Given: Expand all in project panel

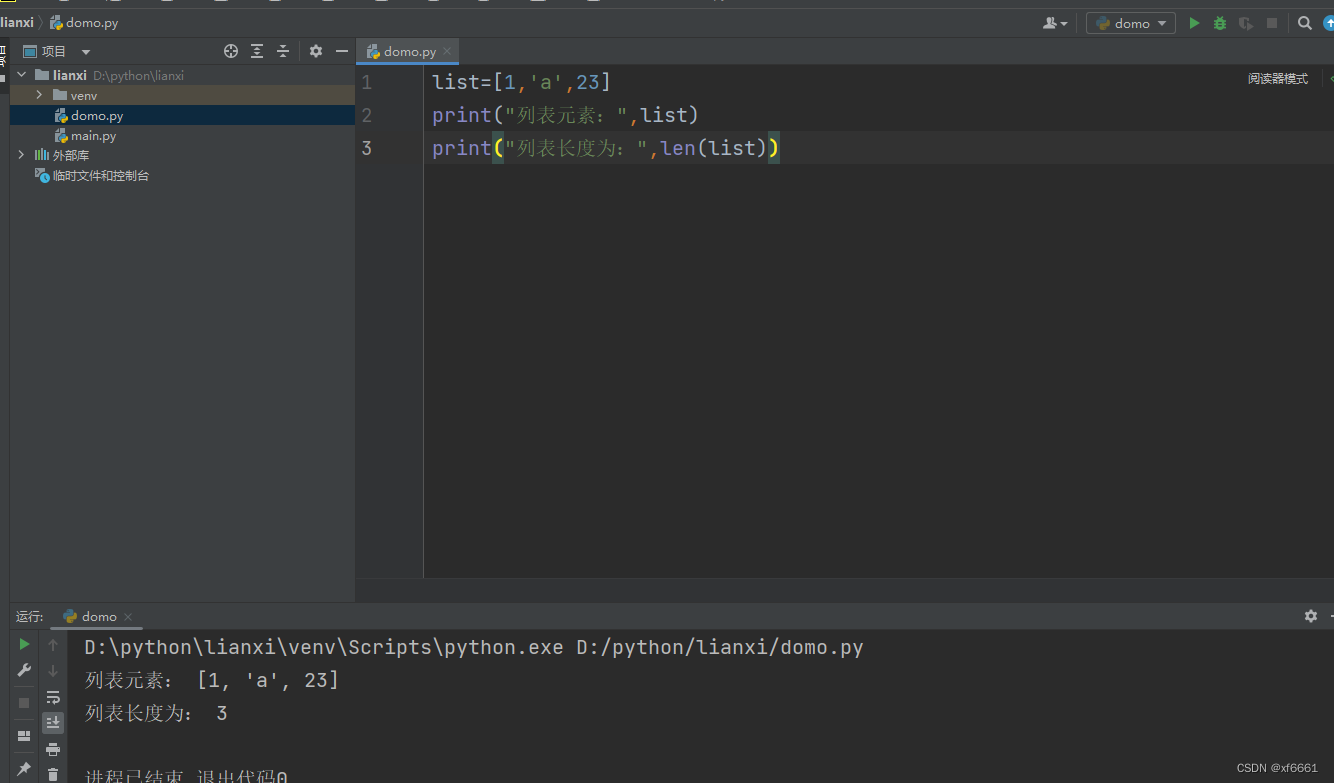Looking at the screenshot, I should click(257, 51).
